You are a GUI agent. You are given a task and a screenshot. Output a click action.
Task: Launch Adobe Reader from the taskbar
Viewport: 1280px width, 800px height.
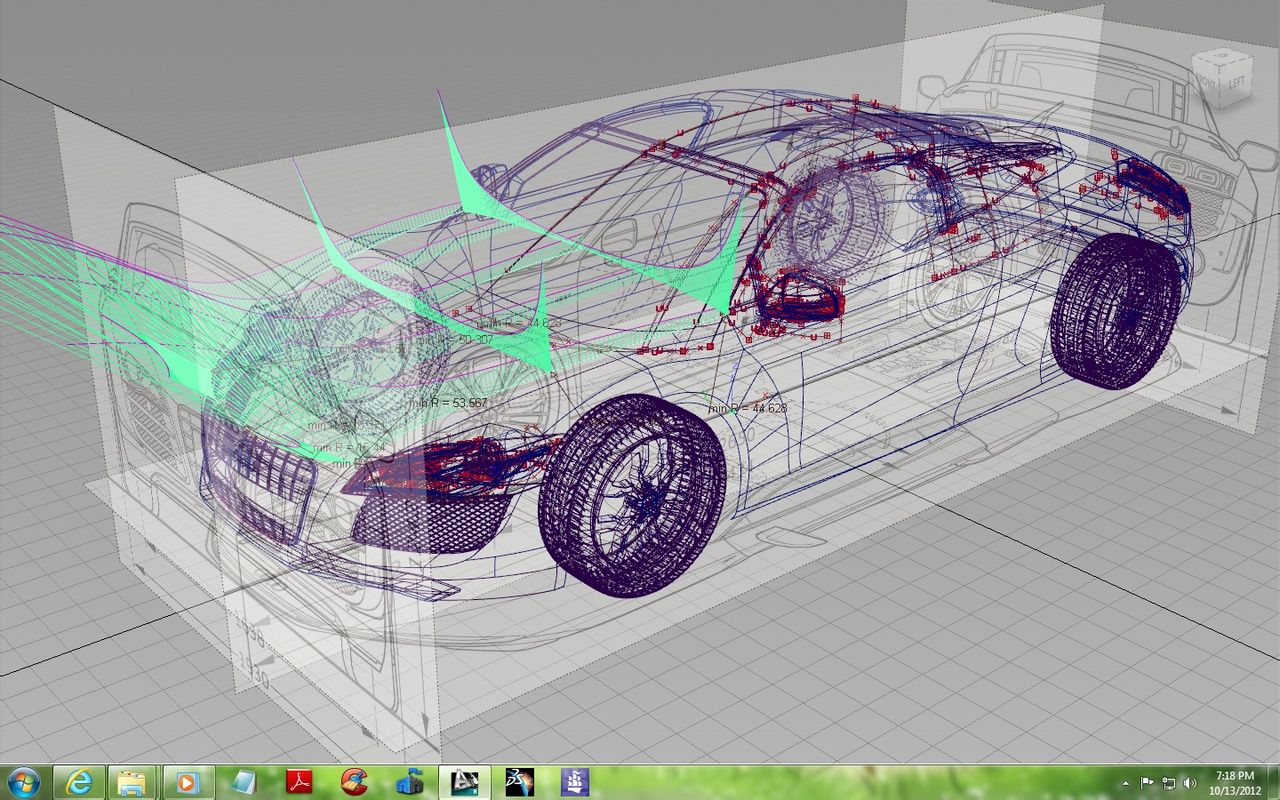300,781
